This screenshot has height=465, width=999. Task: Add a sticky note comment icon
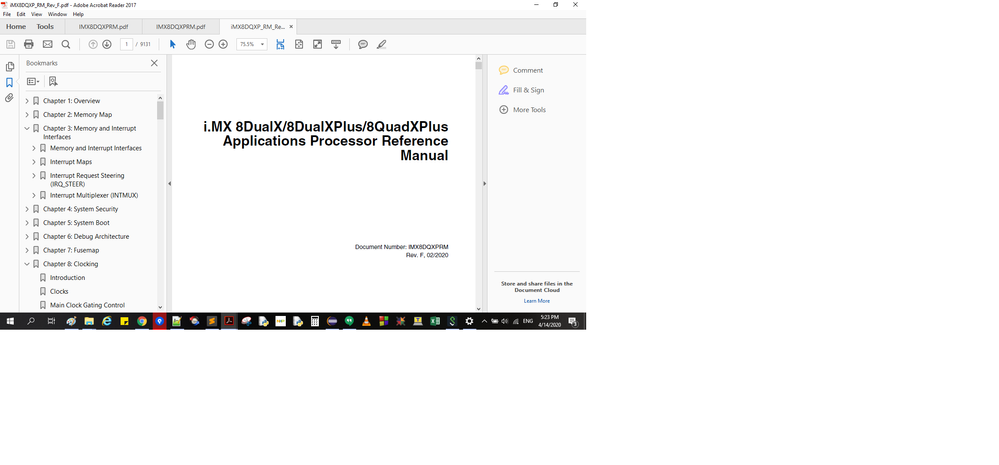[363, 44]
